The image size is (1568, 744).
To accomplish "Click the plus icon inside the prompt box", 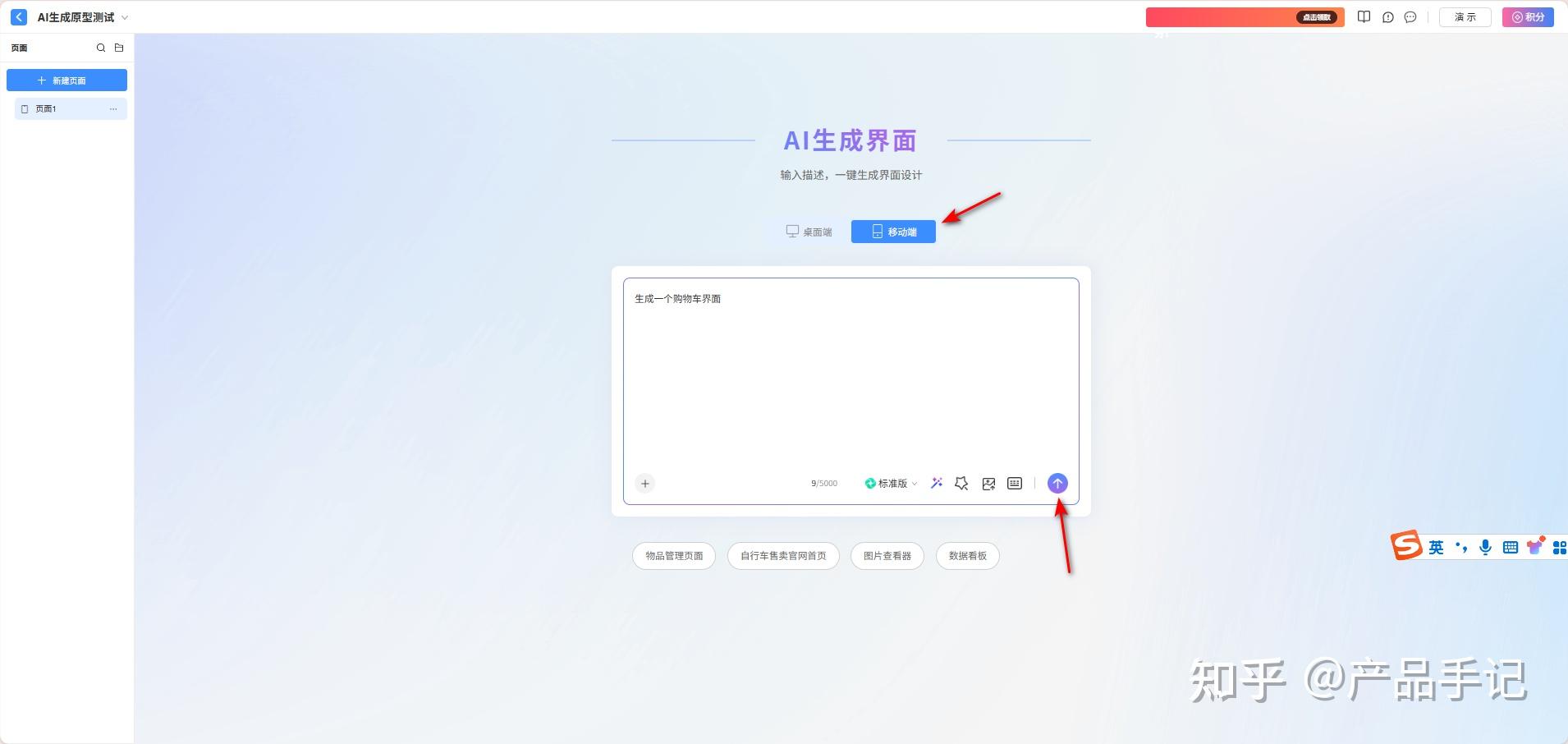I will (645, 484).
